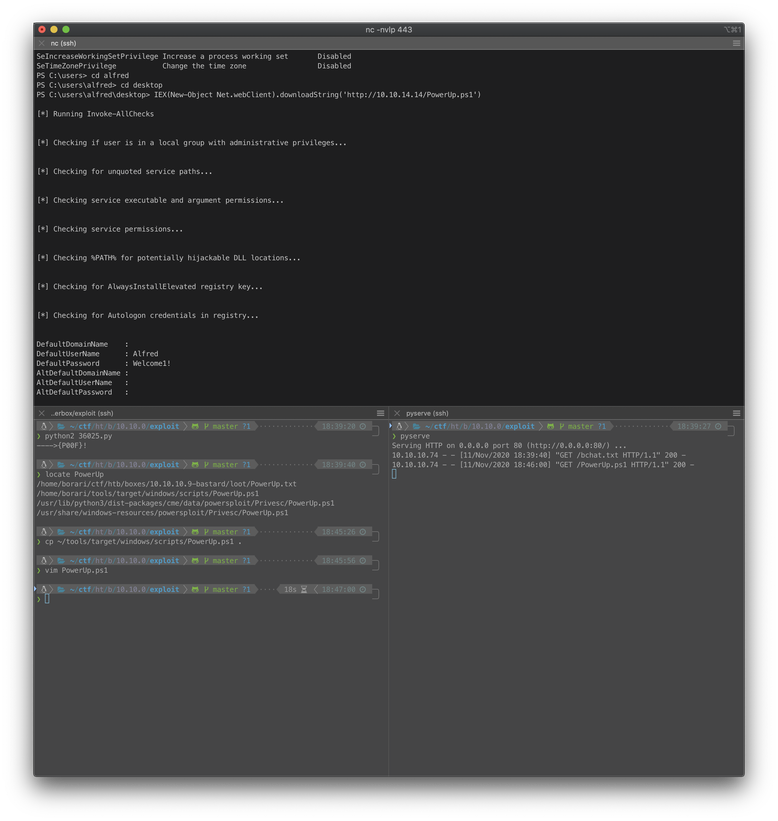Click the cursor at the exploit pane's last prompt

47,598
